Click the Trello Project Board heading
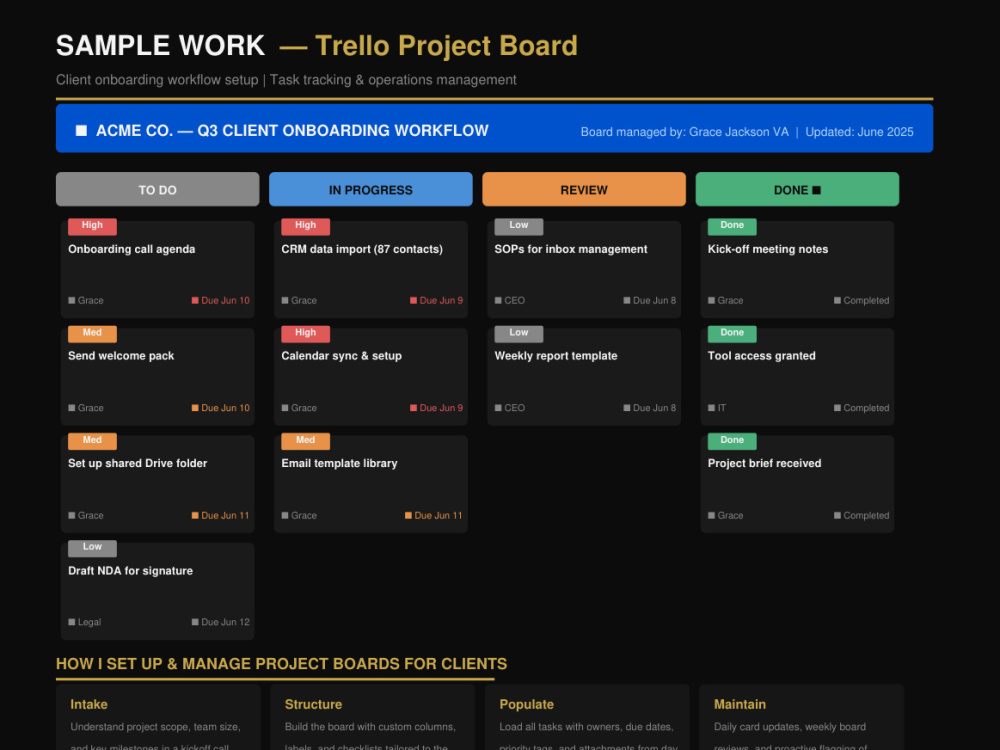Screen dimensions: 1000x750 (x=446, y=46)
